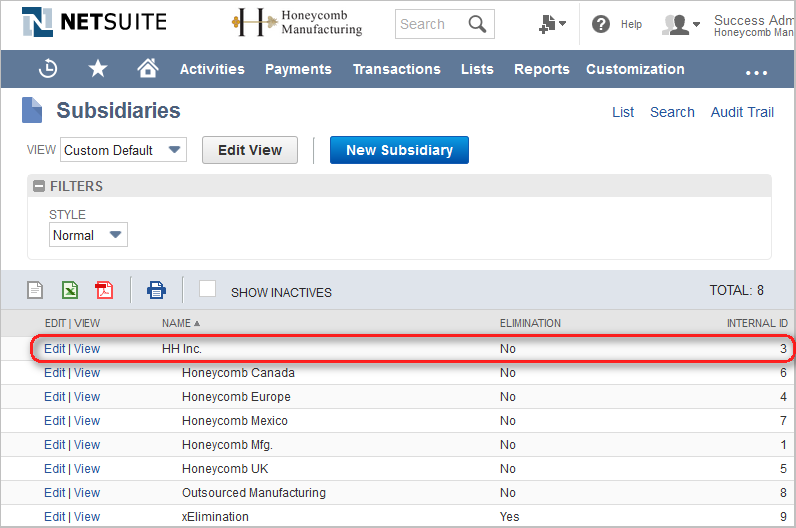Sort by the Elimination column header
Image resolution: width=796 pixels, height=528 pixels.
point(530,323)
